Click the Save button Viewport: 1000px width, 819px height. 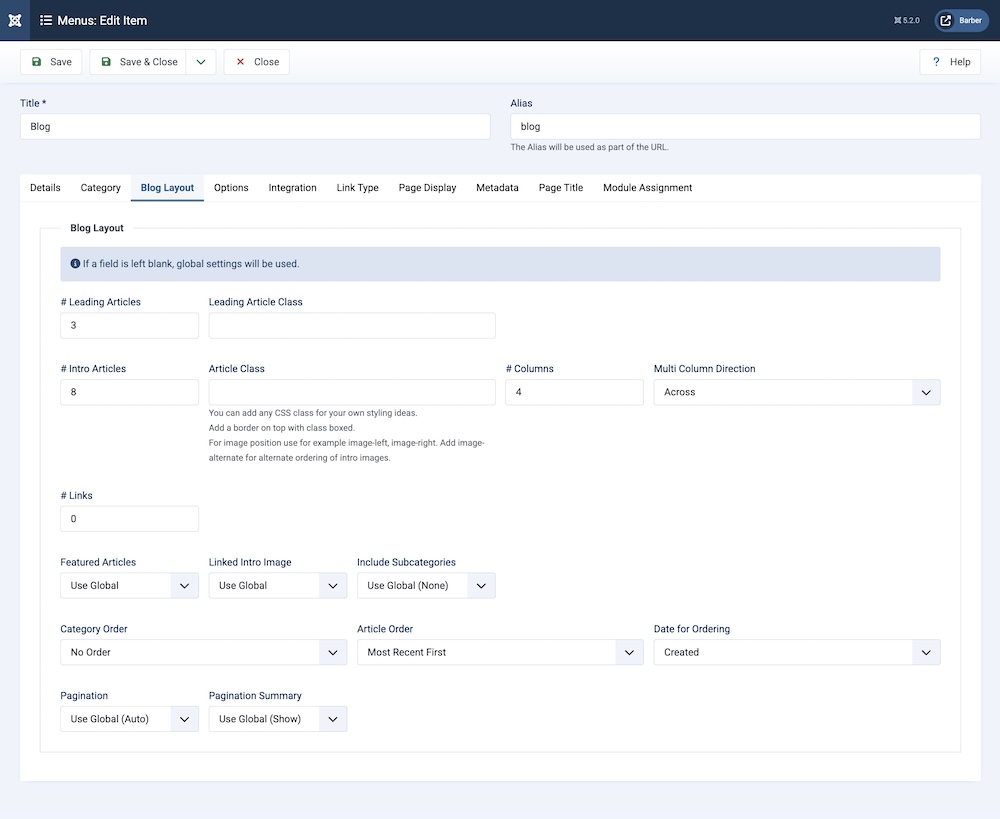(x=51, y=62)
